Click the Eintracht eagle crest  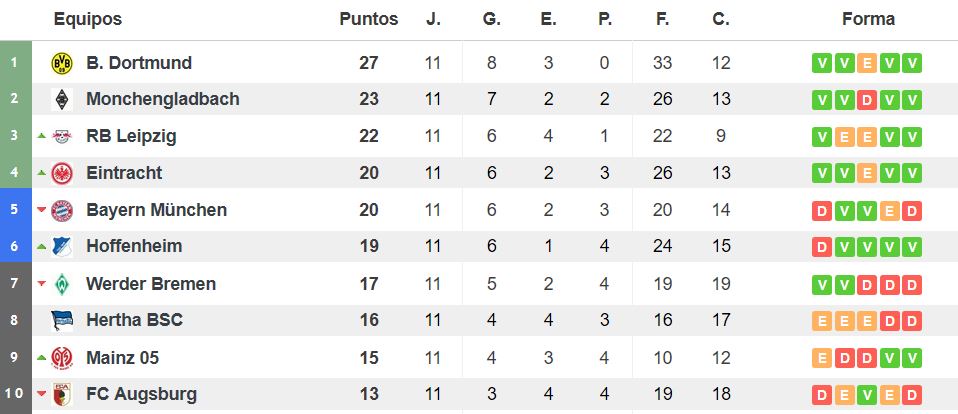coord(62,173)
